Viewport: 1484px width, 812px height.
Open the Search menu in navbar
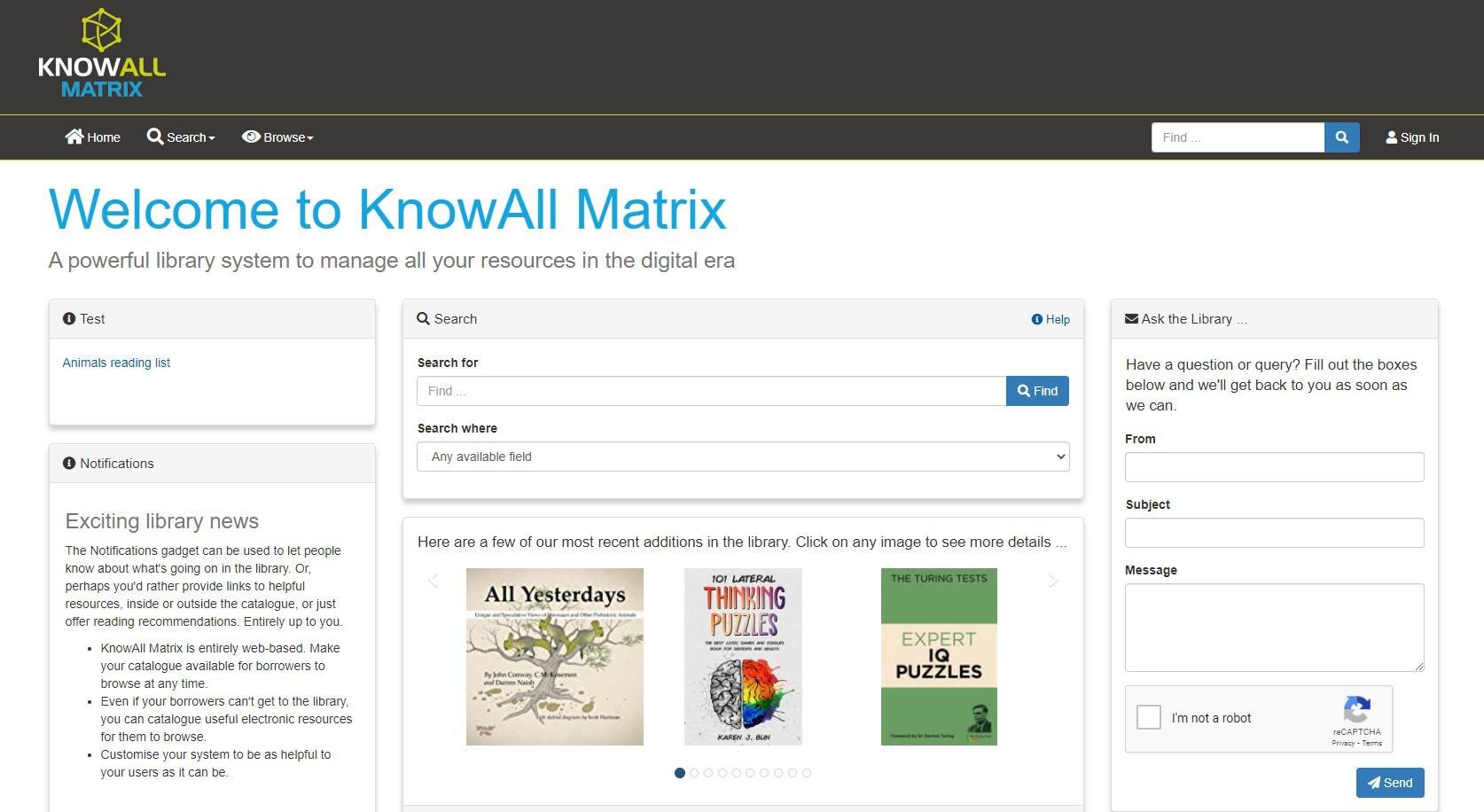click(x=181, y=137)
